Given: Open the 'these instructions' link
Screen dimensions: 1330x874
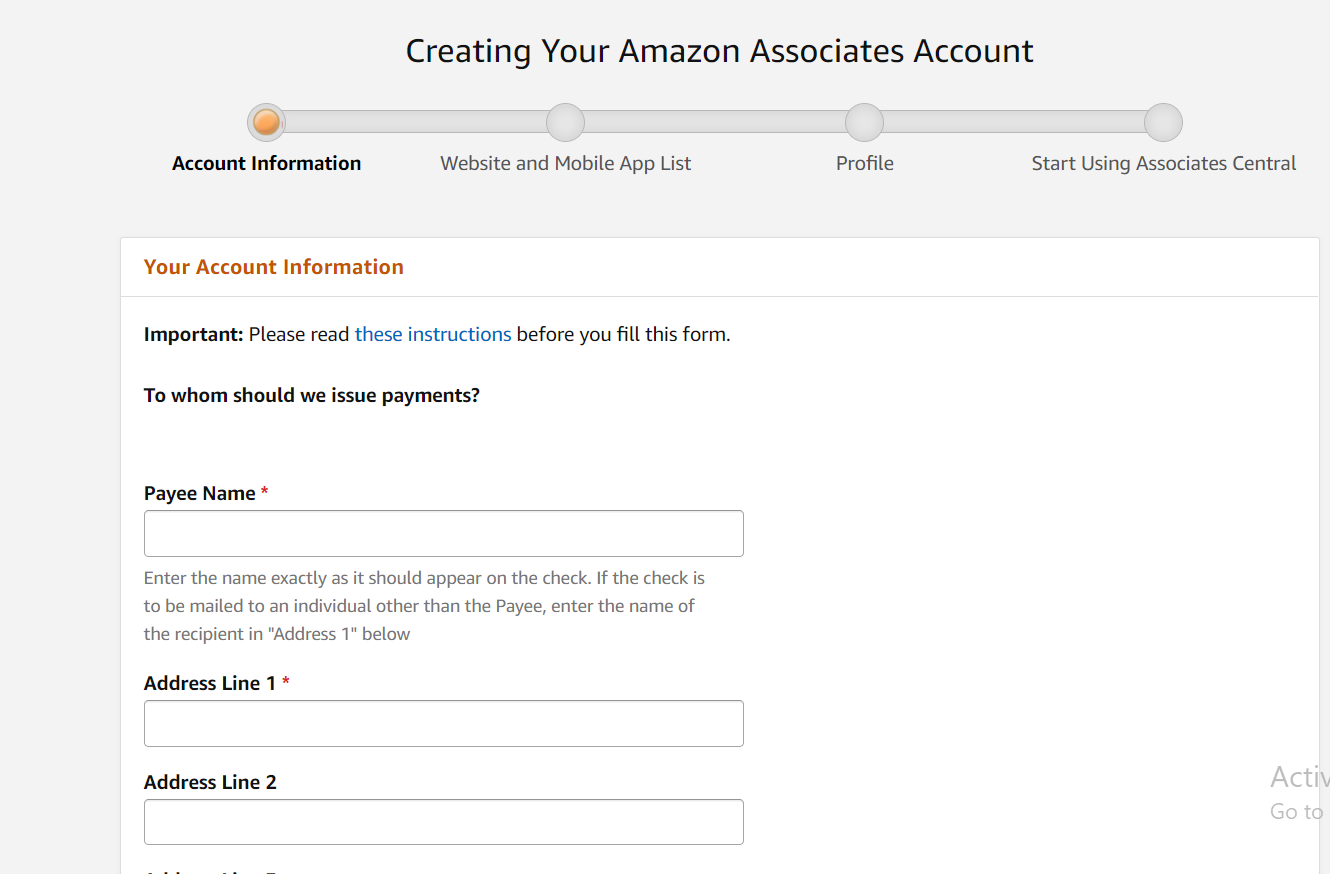Looking at the screenshot, I should click(432, 334).
